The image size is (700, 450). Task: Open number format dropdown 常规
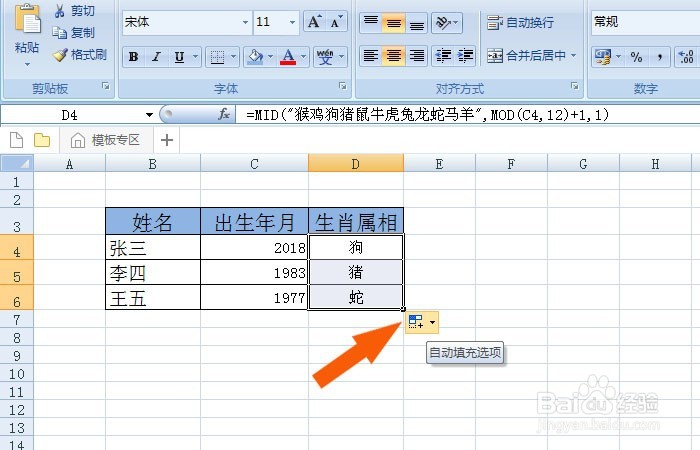point(646,22)
